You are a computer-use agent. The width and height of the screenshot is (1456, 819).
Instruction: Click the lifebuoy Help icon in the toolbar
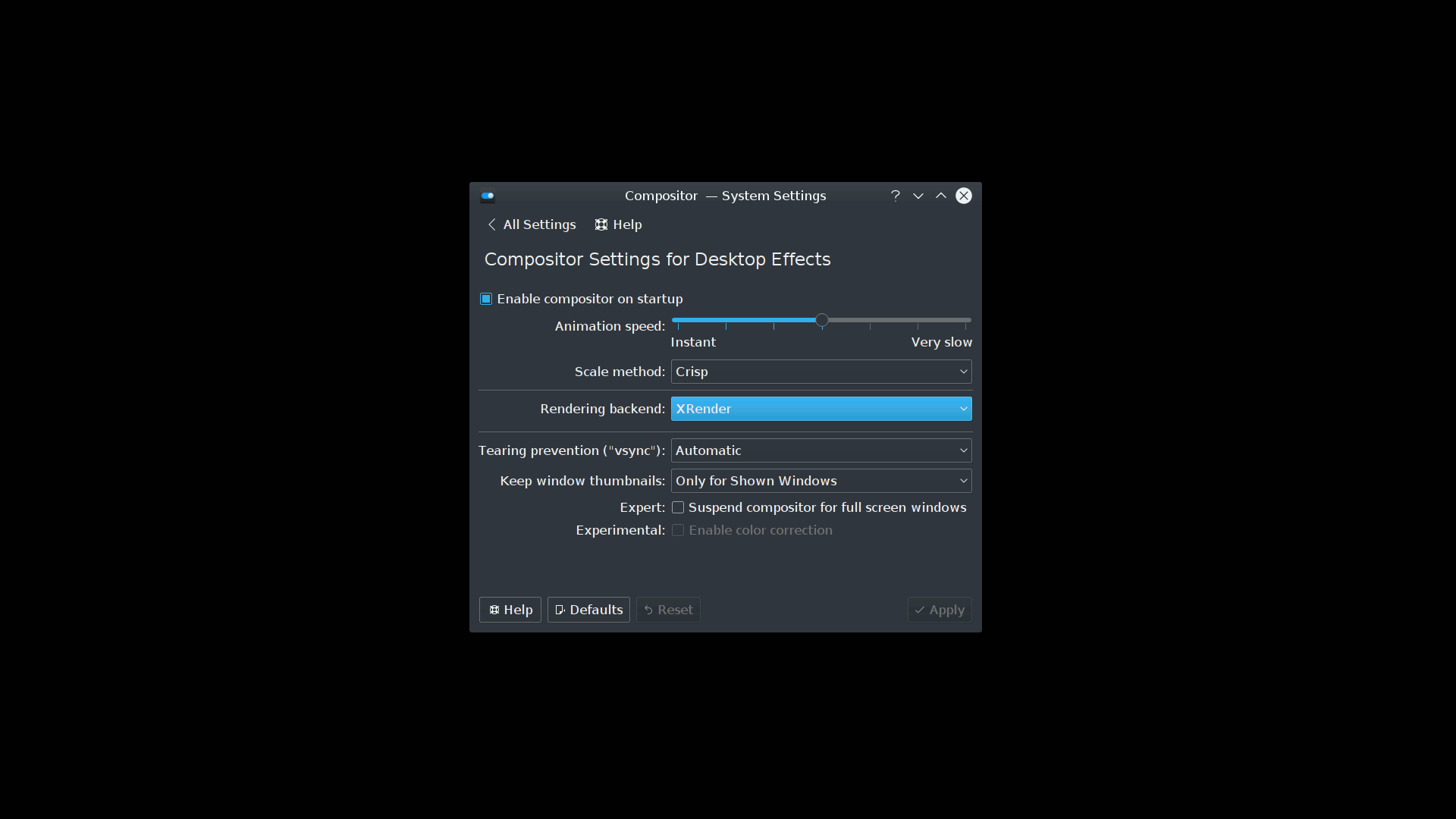tap(601, 224)
